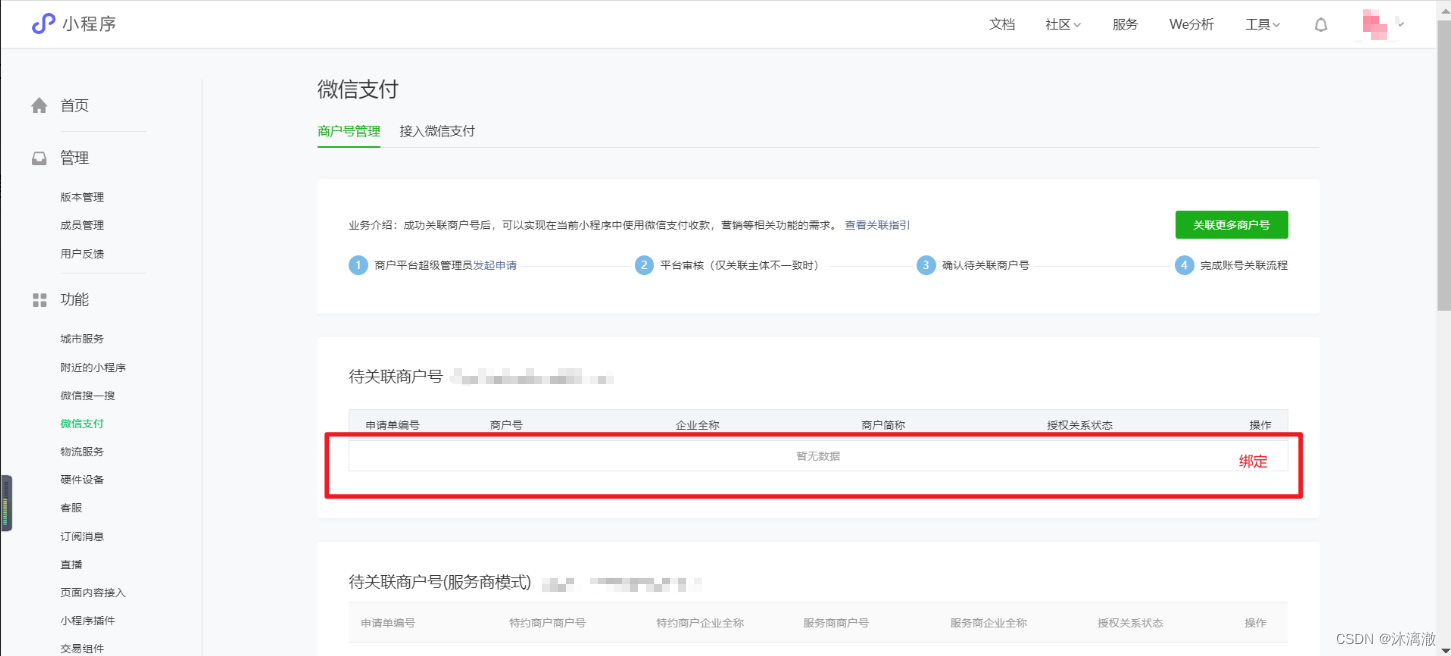Image resolution: width=1451 pixels, height=656 pixels.
Task: Select 直播 in the sidebar
Action: pos(71,565)
